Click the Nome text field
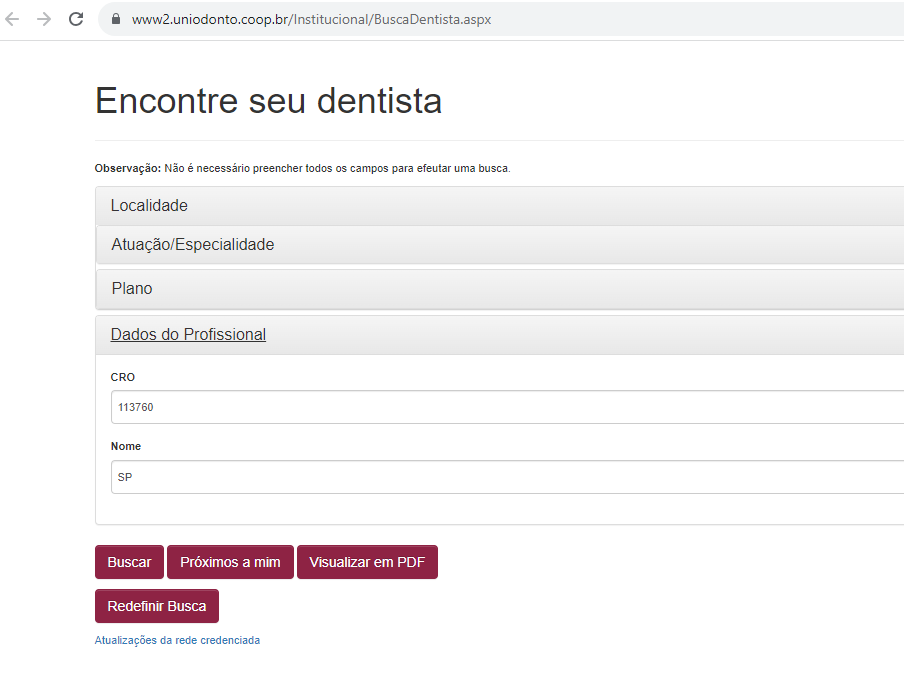This screenshot has height=680, width=904. (x=500, y=477)
